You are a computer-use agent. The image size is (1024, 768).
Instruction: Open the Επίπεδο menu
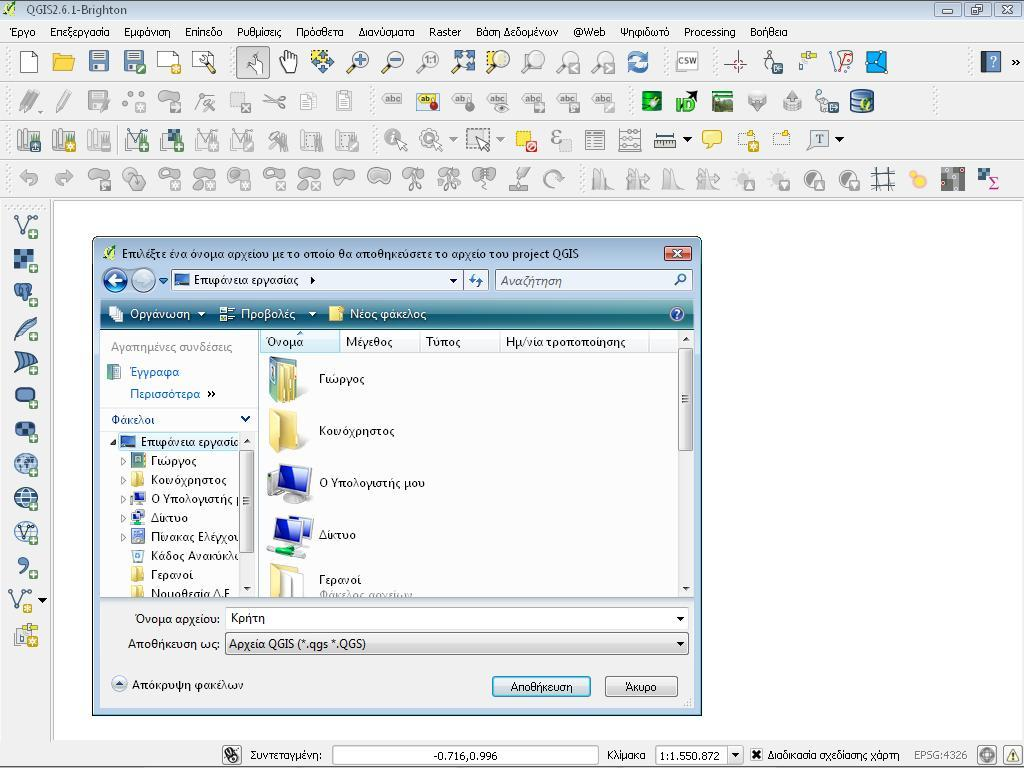(204, 32)
